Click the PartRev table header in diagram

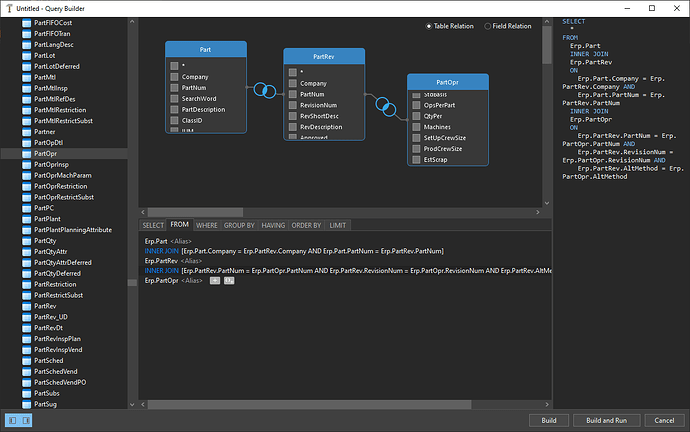point(324,57)
